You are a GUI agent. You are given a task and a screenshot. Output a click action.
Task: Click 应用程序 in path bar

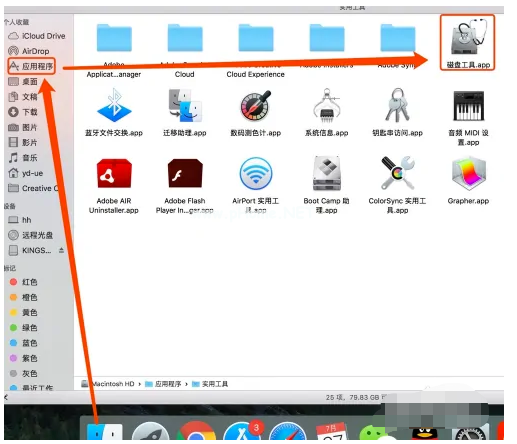[163, 384]
